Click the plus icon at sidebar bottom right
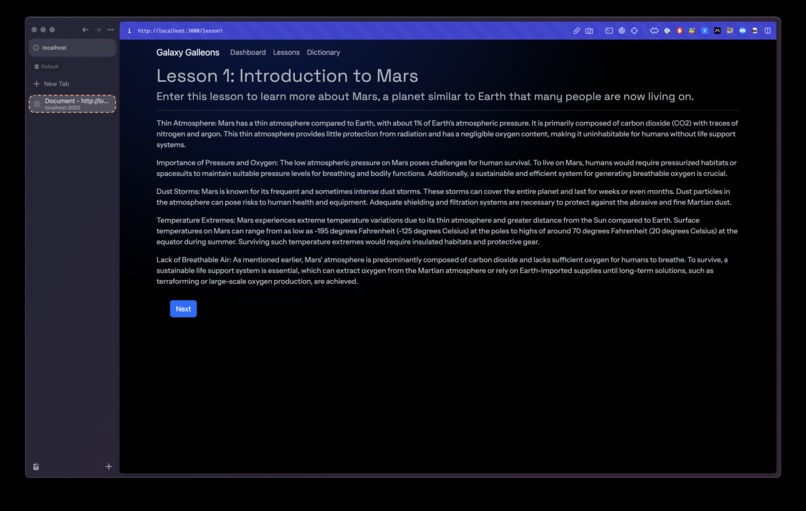 pyautogui.click(x=108, y=467)
